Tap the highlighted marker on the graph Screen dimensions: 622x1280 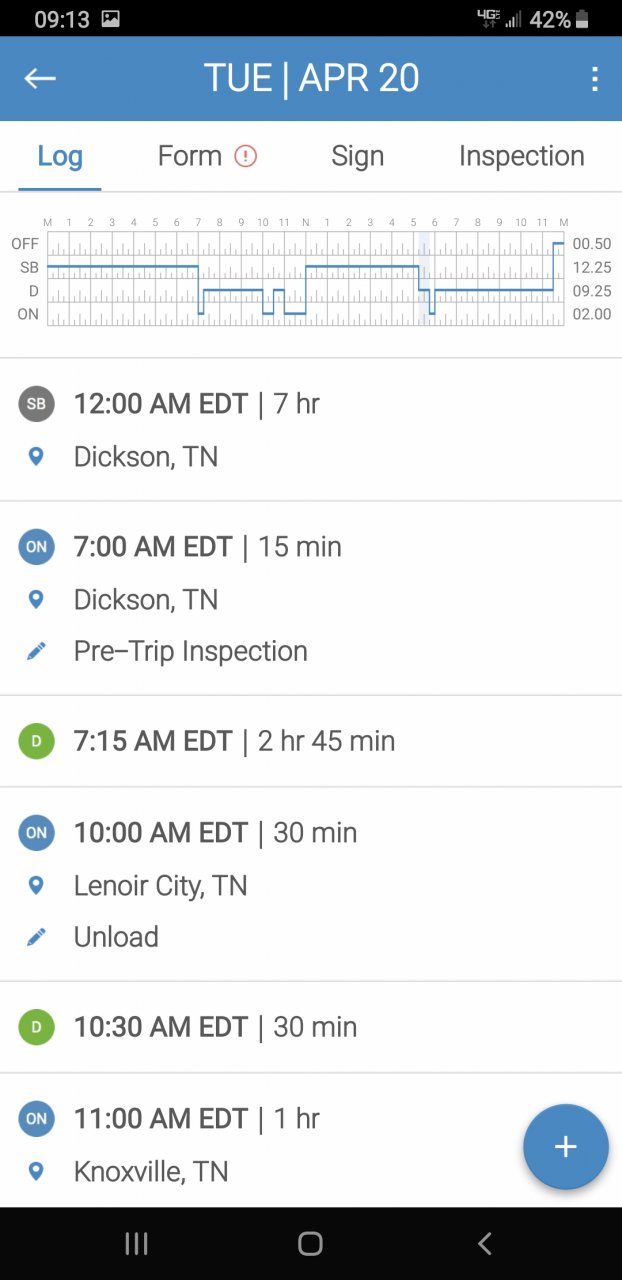(x=424, y=278)
